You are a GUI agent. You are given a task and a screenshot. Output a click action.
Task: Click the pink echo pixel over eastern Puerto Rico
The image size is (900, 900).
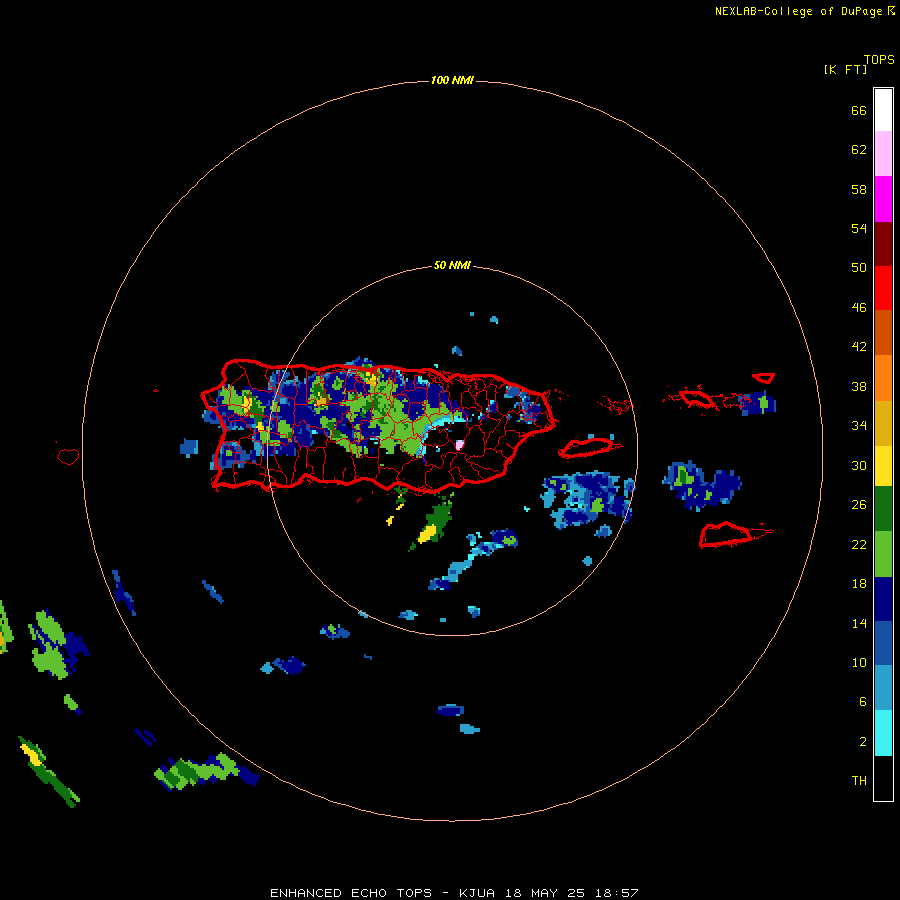pyautogui.click(x=459, y=445)
